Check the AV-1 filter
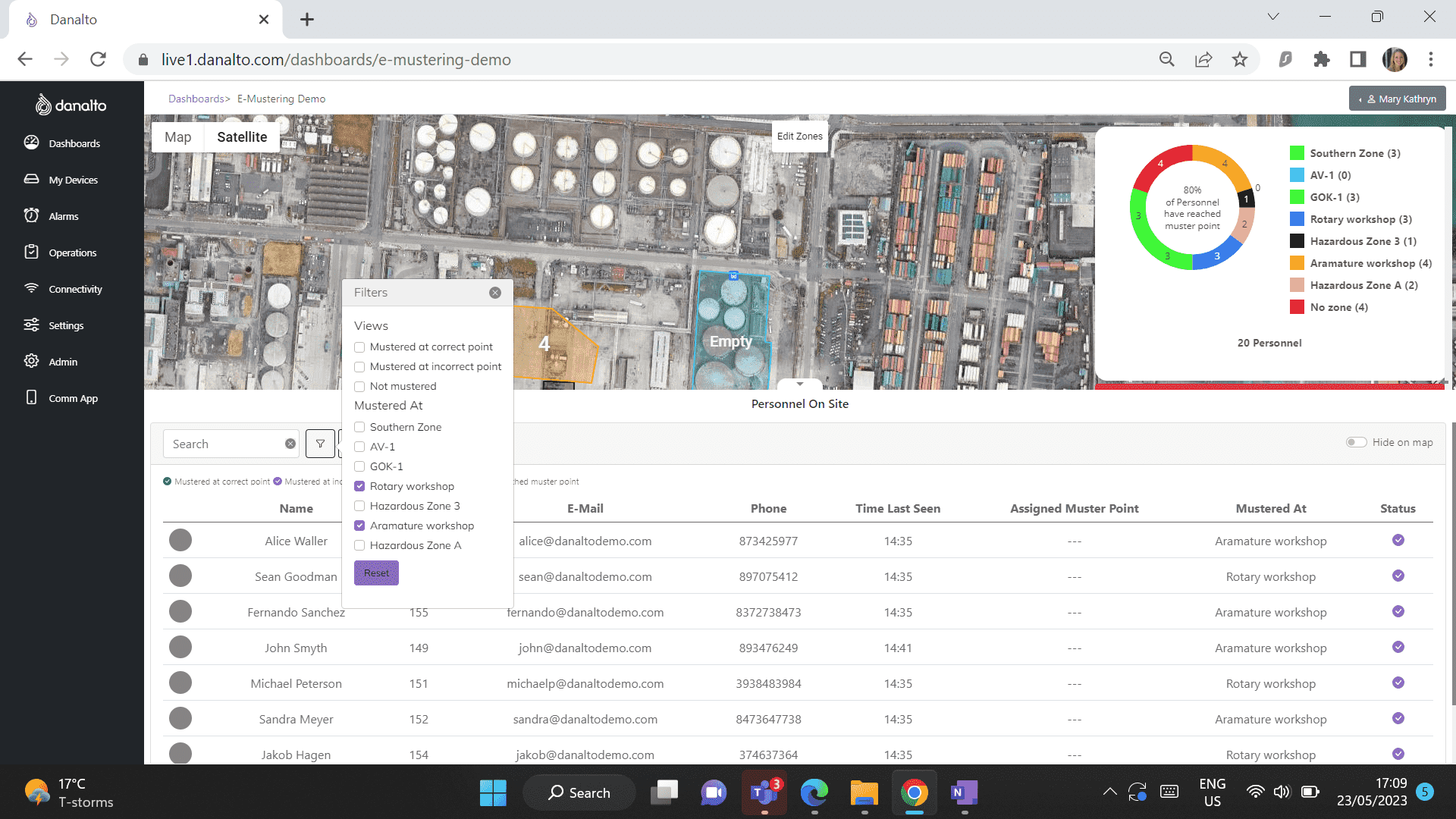Screen dimensions: 1456x819 [359, 447]
